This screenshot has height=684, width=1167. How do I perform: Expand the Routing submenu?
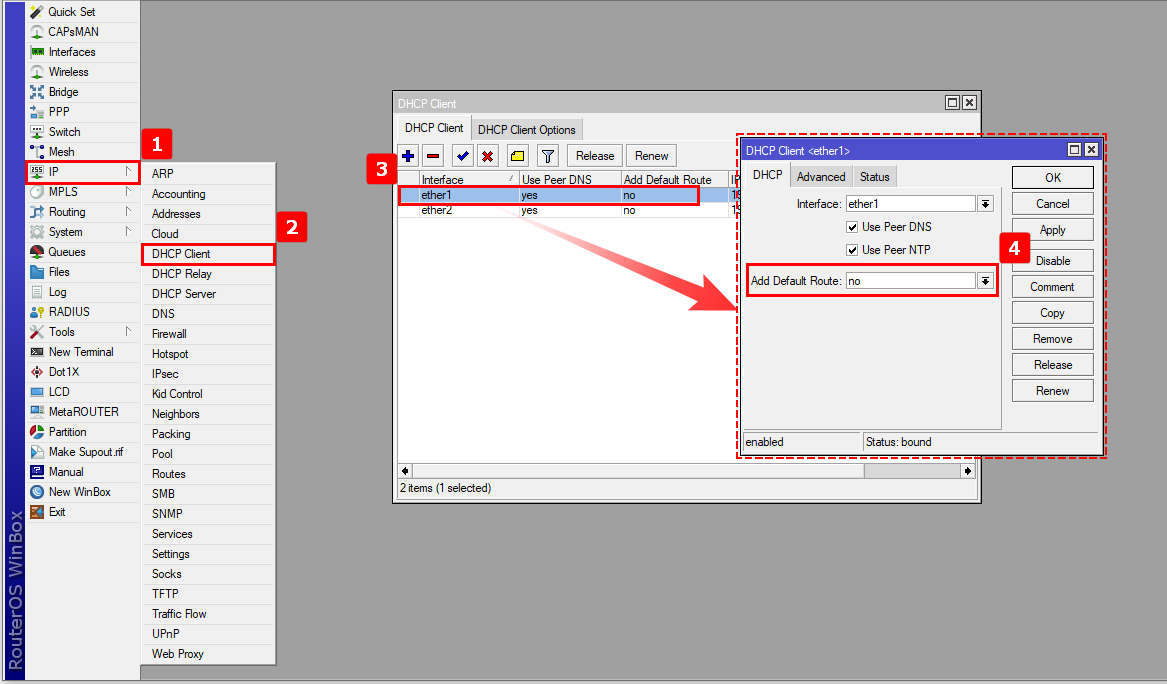coord(128,212)
